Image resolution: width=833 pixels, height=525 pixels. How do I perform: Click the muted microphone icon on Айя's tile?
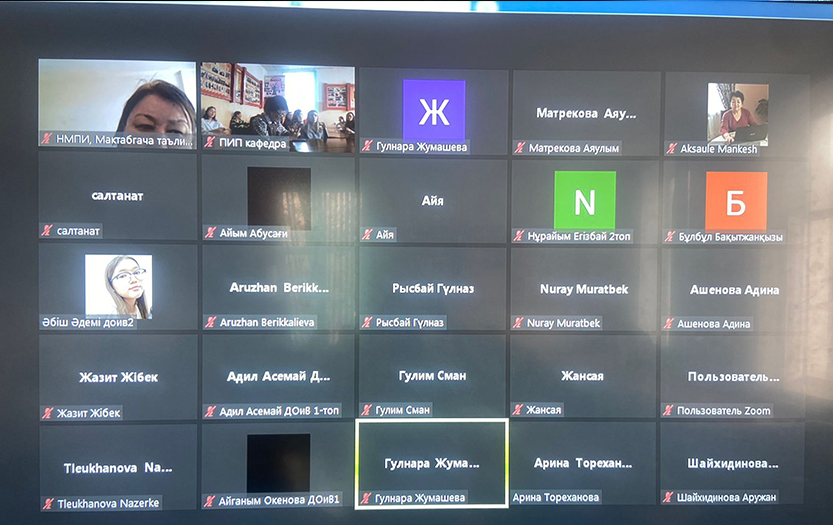pos(367,234)
